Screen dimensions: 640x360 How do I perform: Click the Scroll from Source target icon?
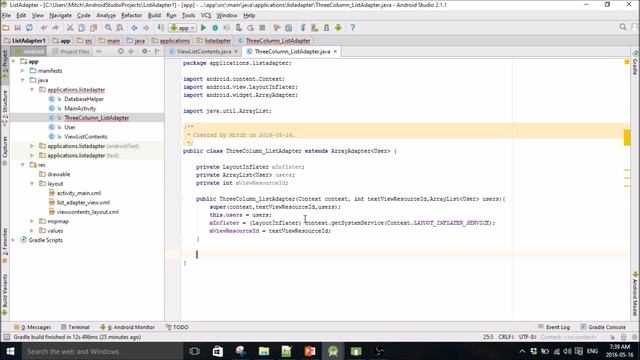[120, 51]
